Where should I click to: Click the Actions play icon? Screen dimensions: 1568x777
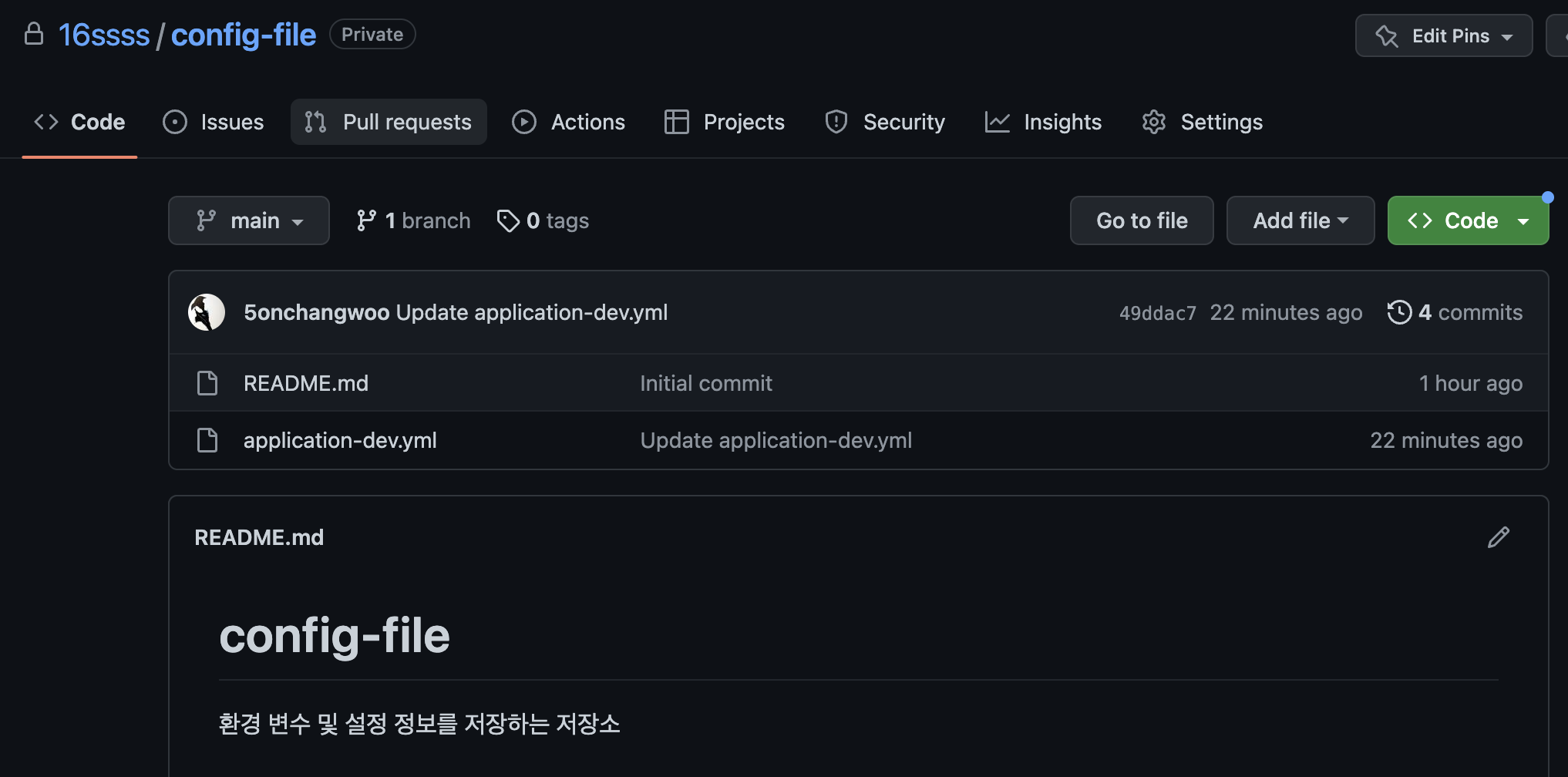[524, 122]
